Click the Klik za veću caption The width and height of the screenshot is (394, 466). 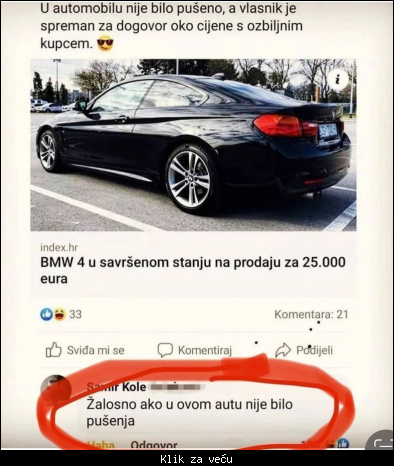pyautogui.click(x=196, y=459)
